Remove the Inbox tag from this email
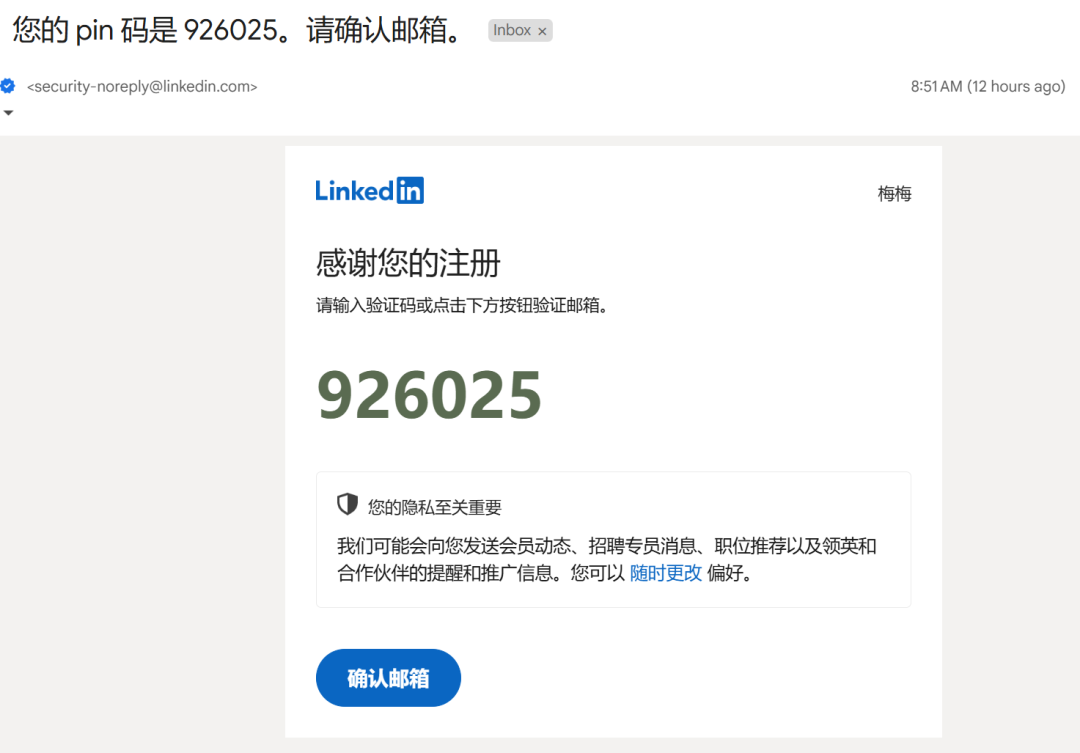The height and width of the screenshot is (753, 1080). [x=541, y=30]
